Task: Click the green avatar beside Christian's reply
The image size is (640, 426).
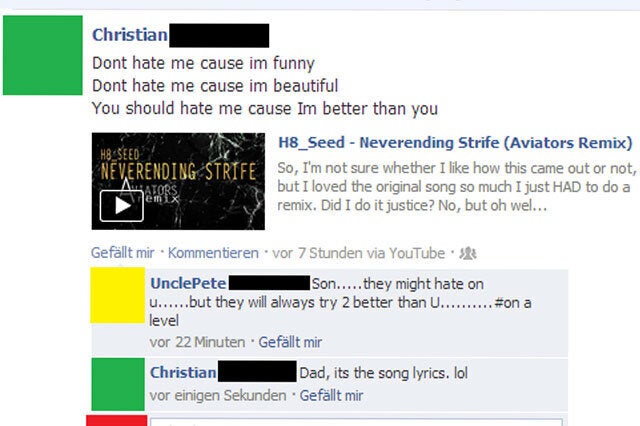Action: click(118, 384)
